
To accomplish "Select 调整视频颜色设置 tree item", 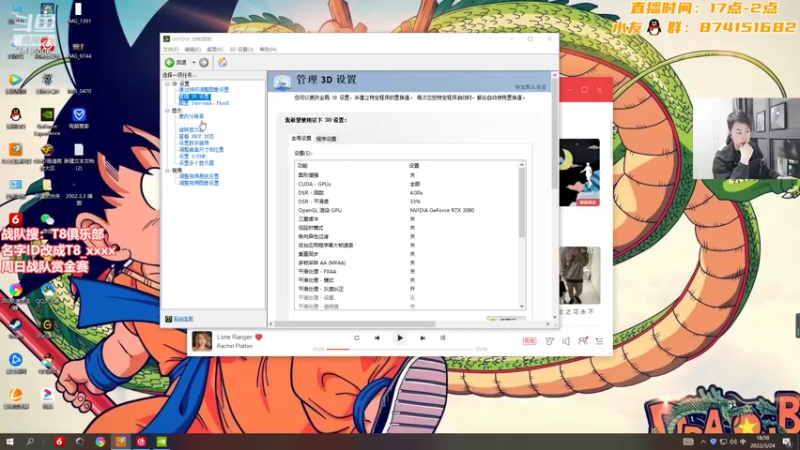I will (x=198, y=176).
